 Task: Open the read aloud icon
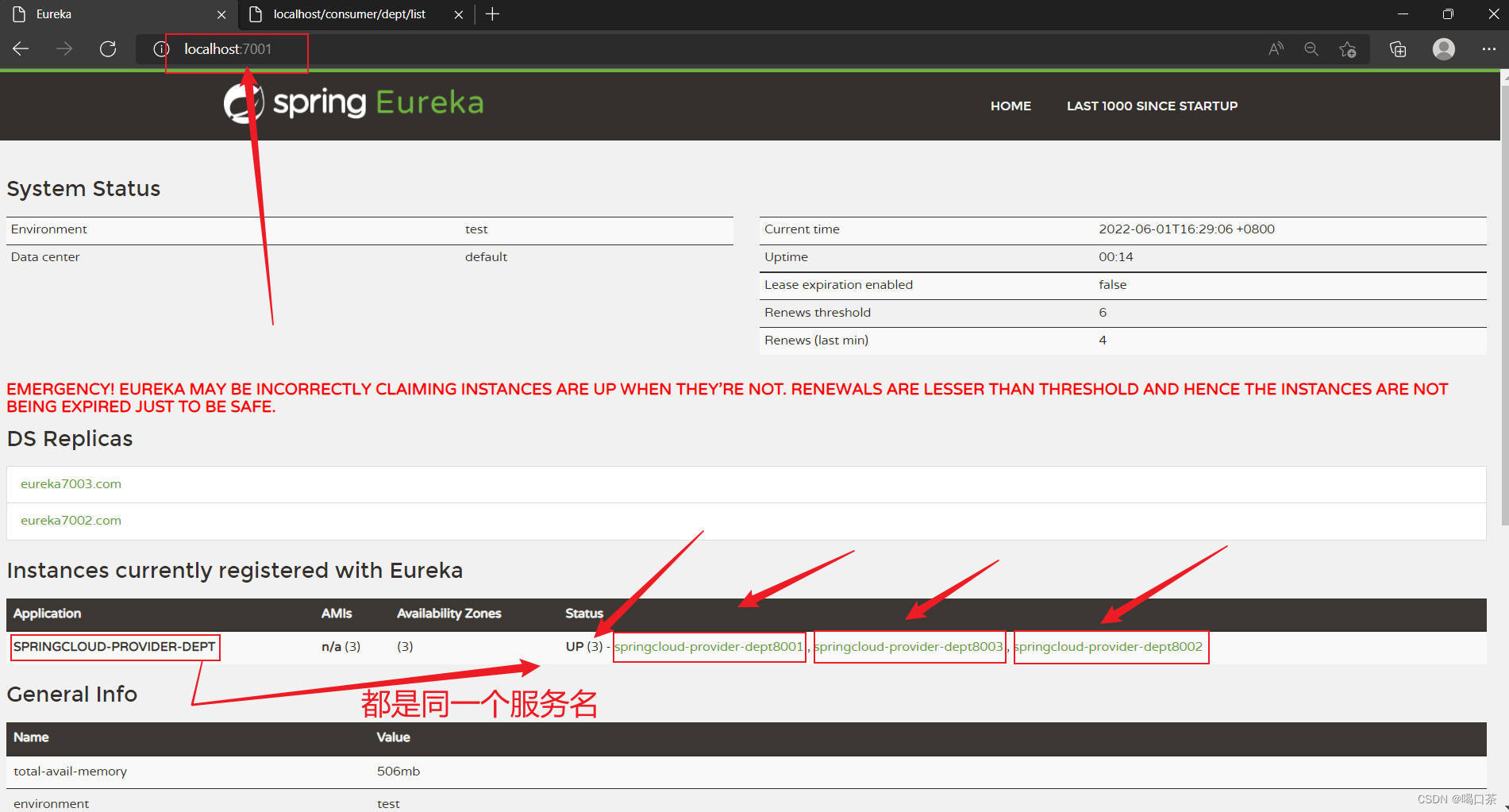pos(1276,49)
